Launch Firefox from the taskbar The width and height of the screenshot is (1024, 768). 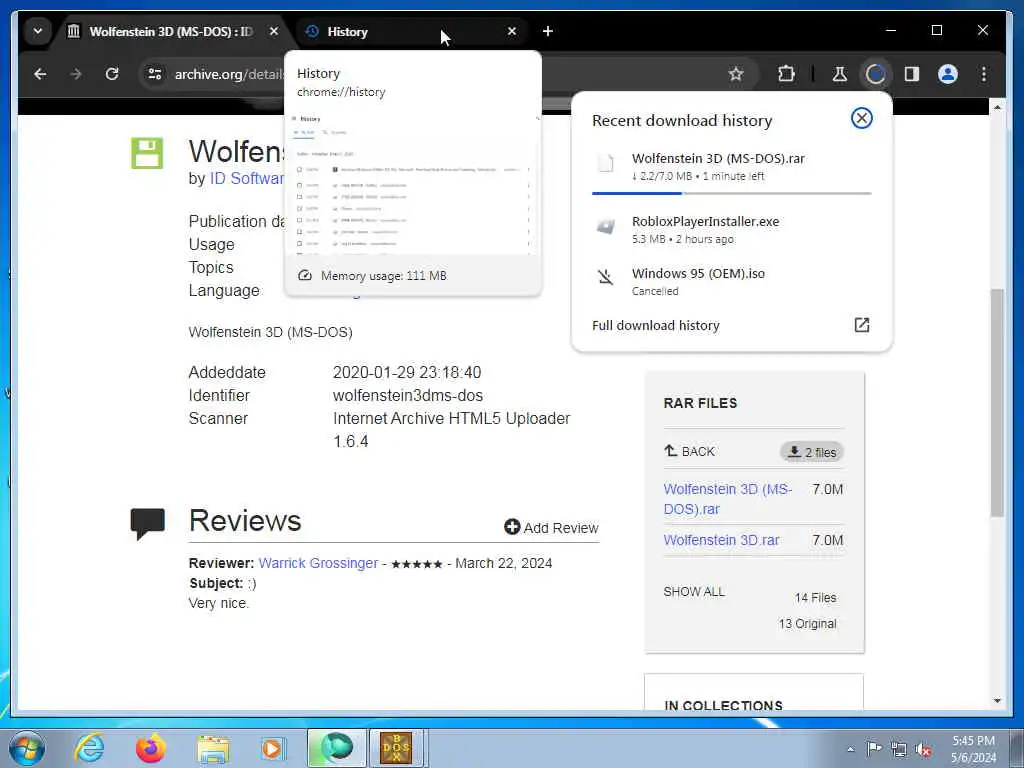pyautogui.click(x=151, y=748)
